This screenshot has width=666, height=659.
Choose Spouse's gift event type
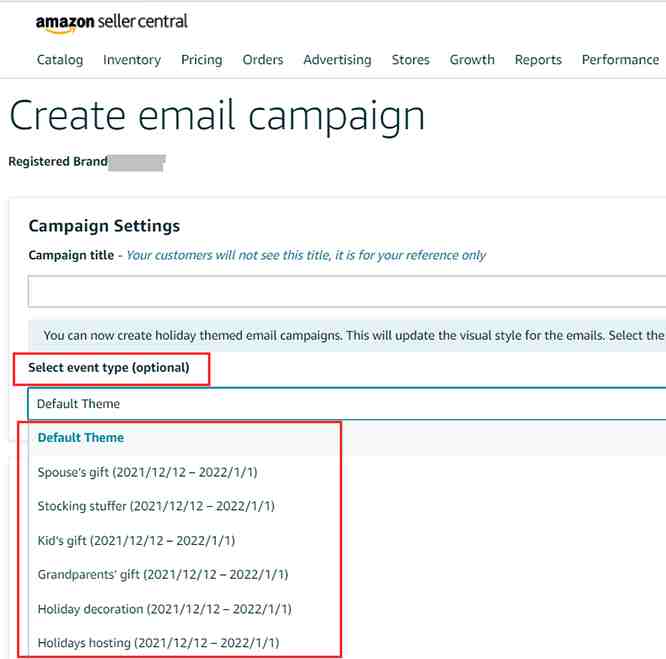coord(147,472)
